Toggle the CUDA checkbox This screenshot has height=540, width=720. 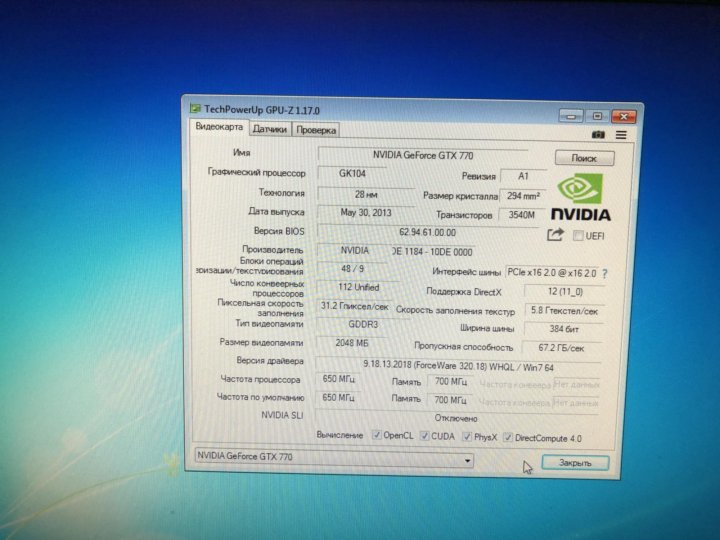click(x=425, y=436)
